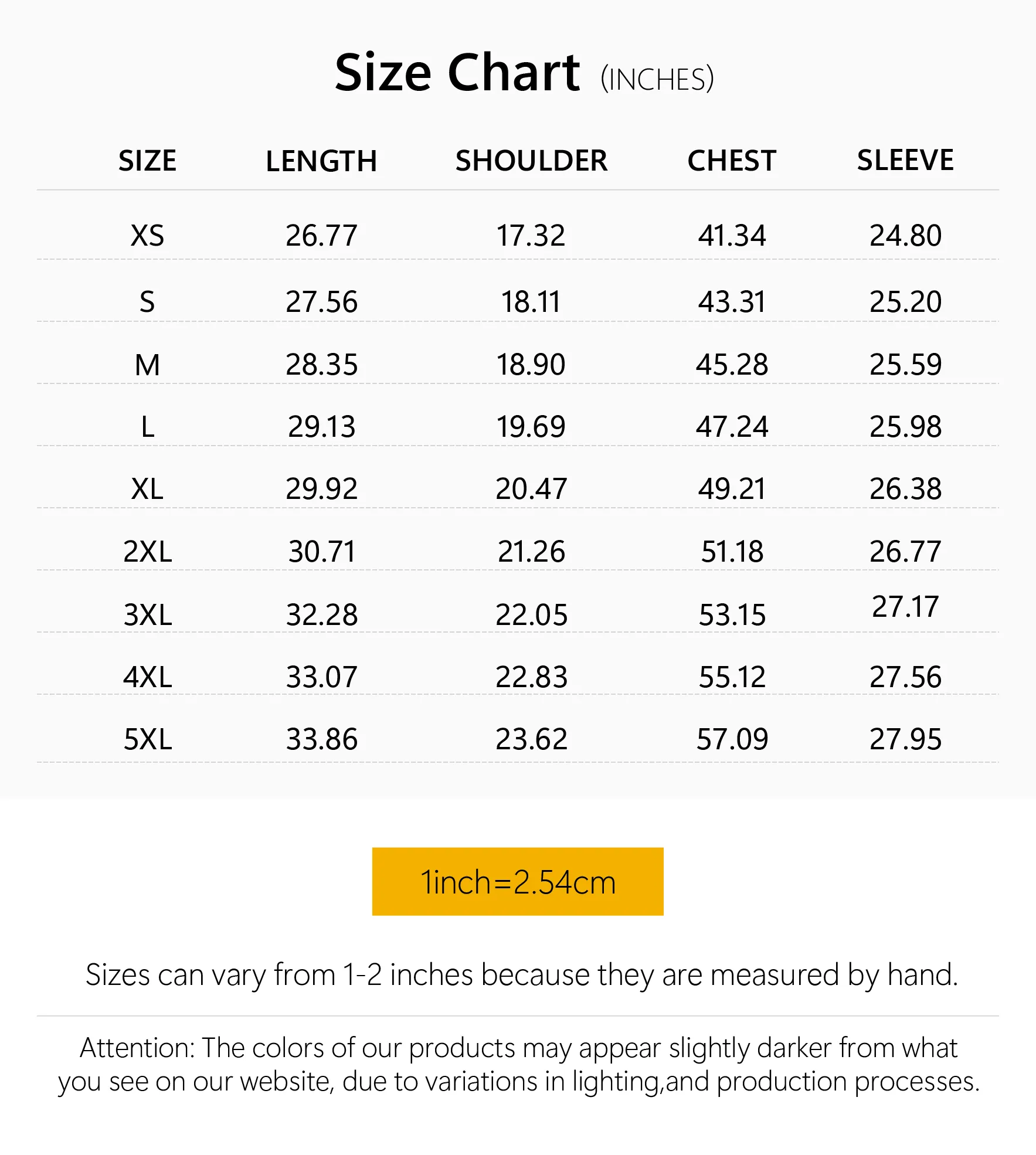Click the (INCHES) unit label
The height and width of the screenshot is (1155, 1036).
coord(657,80)
